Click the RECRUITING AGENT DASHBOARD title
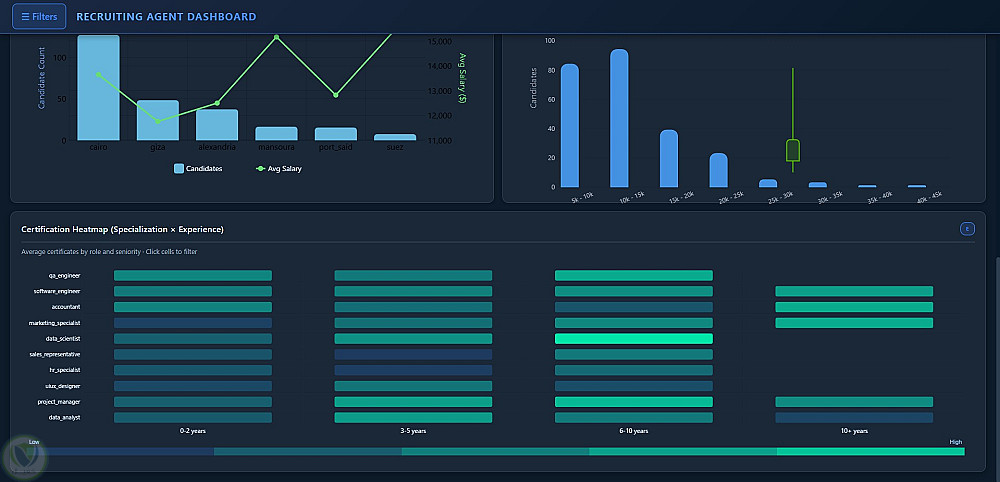Image resolution: width=1000 pixels, height=482 pixels. click(x=166, y=17)
